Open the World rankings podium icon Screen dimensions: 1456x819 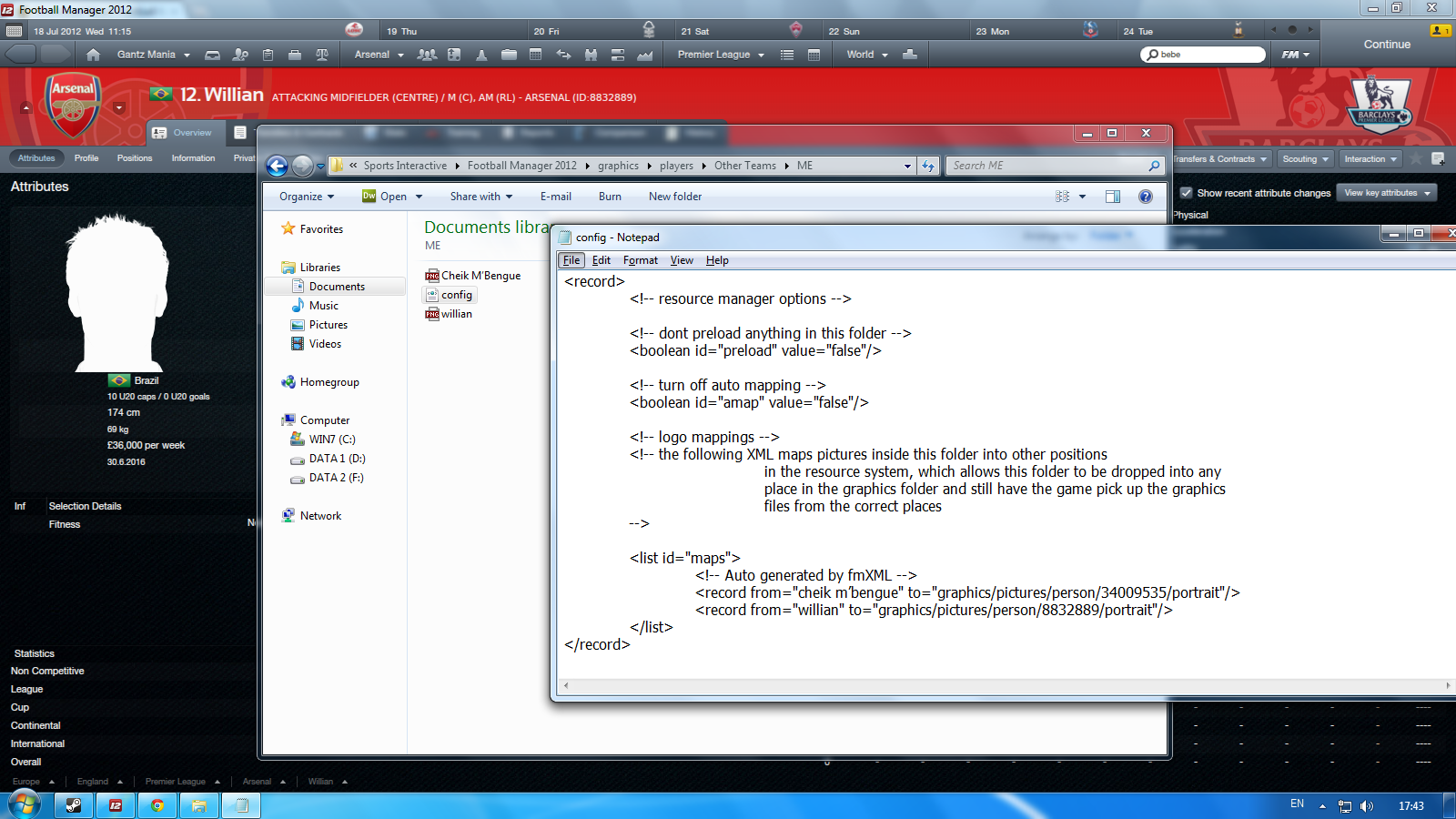point(909,55)
